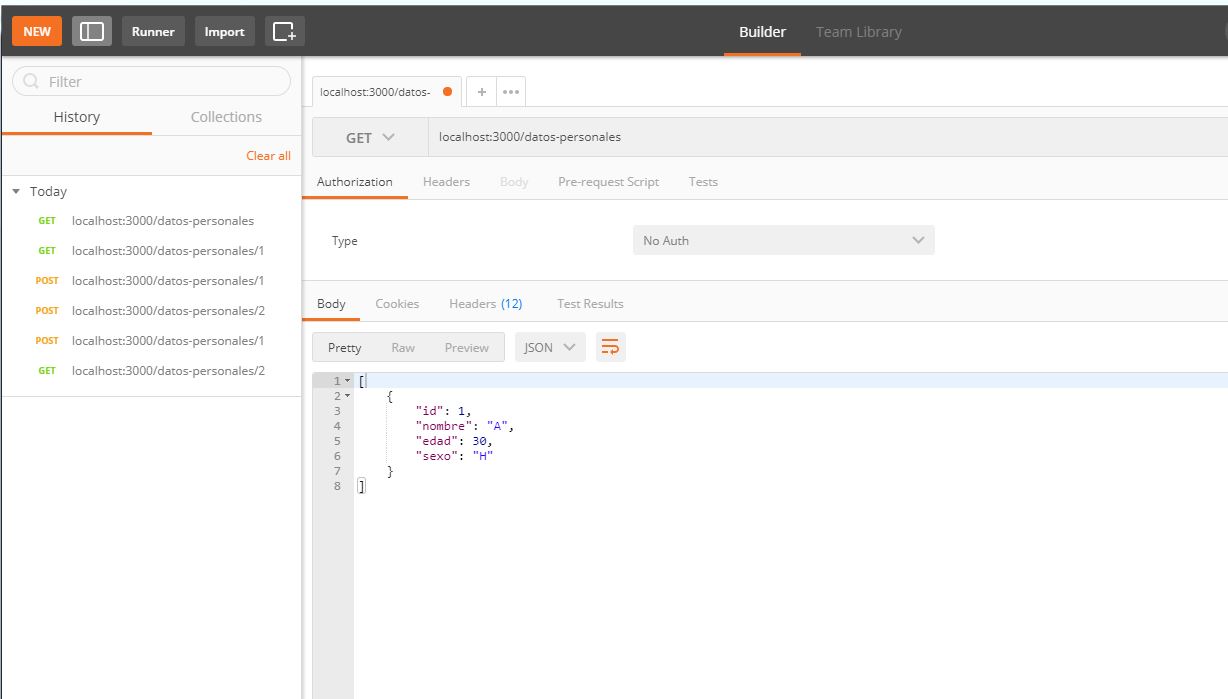Toggle the sidebar layout icon

92,31
